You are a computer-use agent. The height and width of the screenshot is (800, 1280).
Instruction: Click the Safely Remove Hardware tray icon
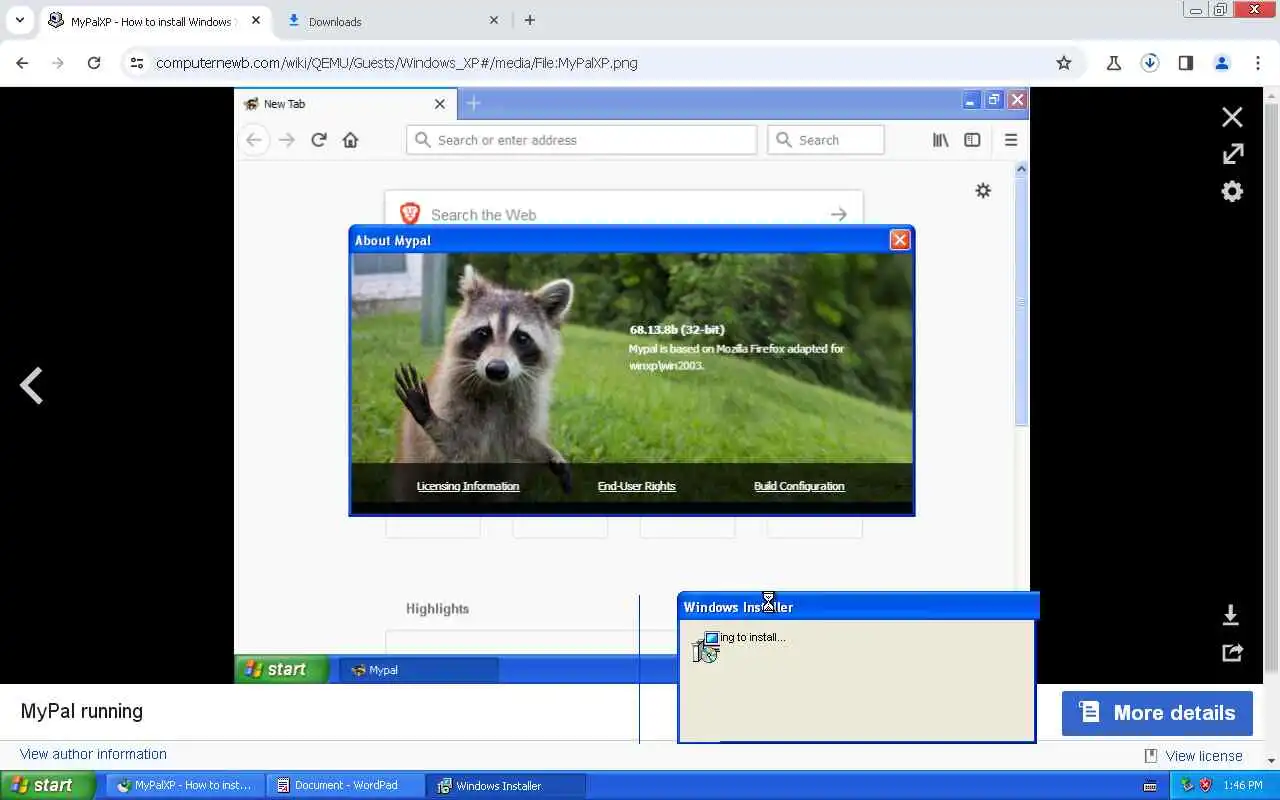pyautogui.click(x=1187, y=785)
